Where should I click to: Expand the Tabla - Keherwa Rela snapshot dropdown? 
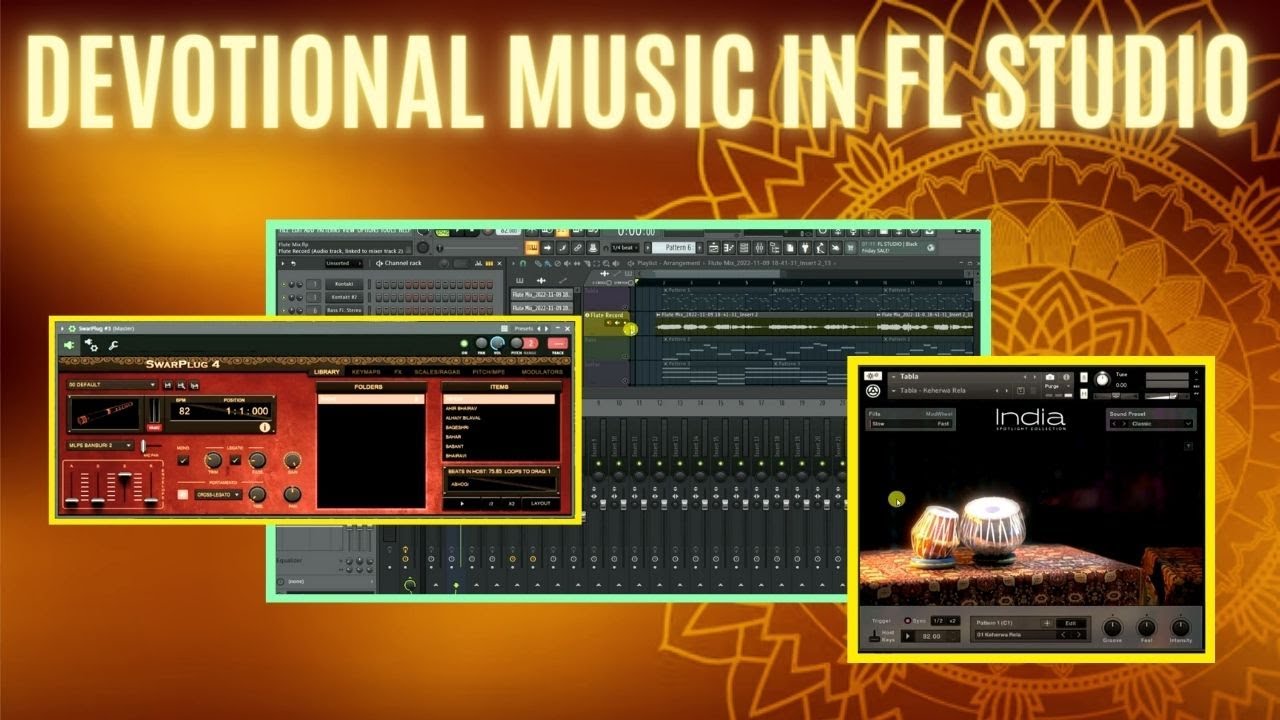coord(892,391)
